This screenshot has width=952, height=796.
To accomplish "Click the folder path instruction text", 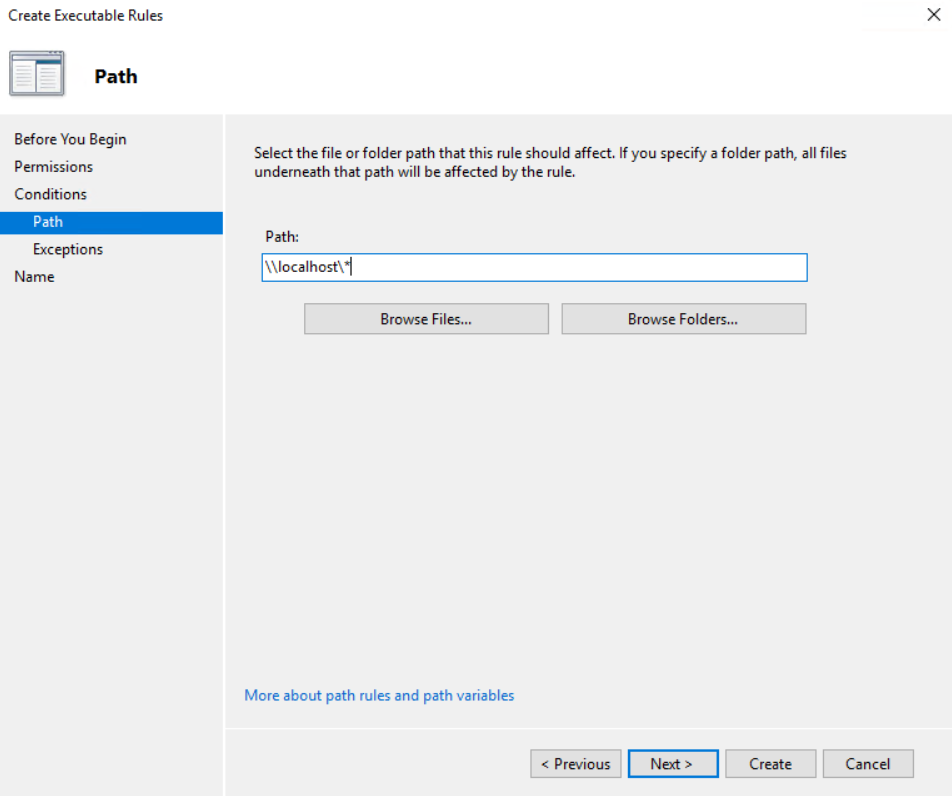I will pyautogui.click(x=550, y=162).
